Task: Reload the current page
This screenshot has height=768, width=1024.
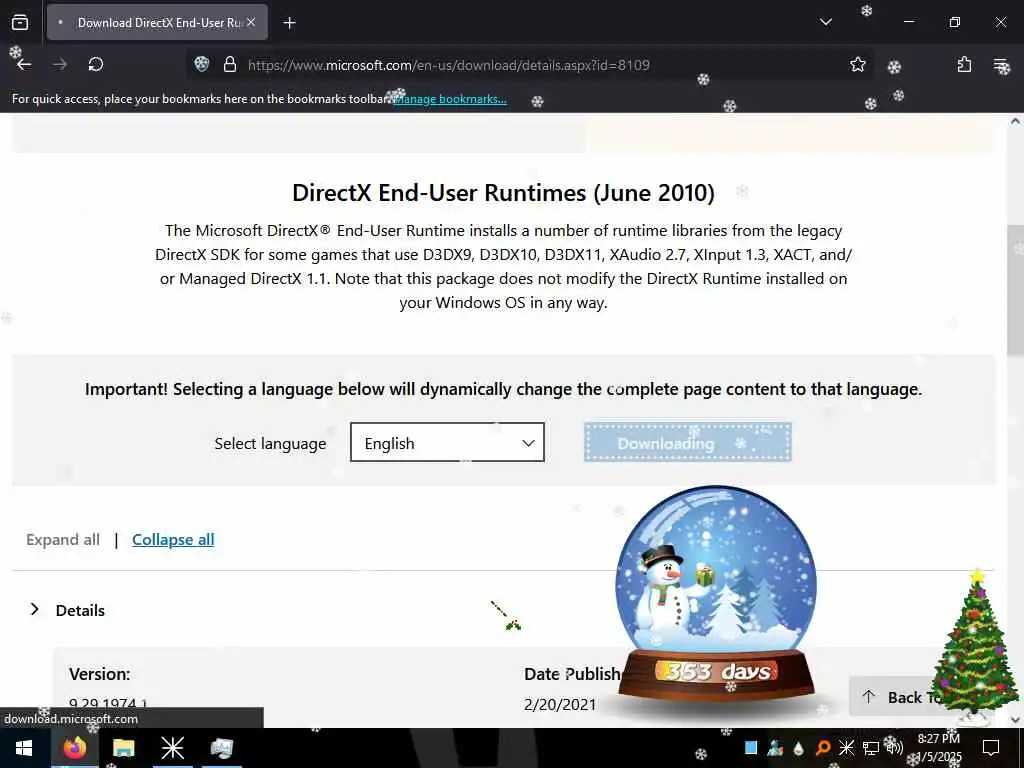Action: click(96, 64)
